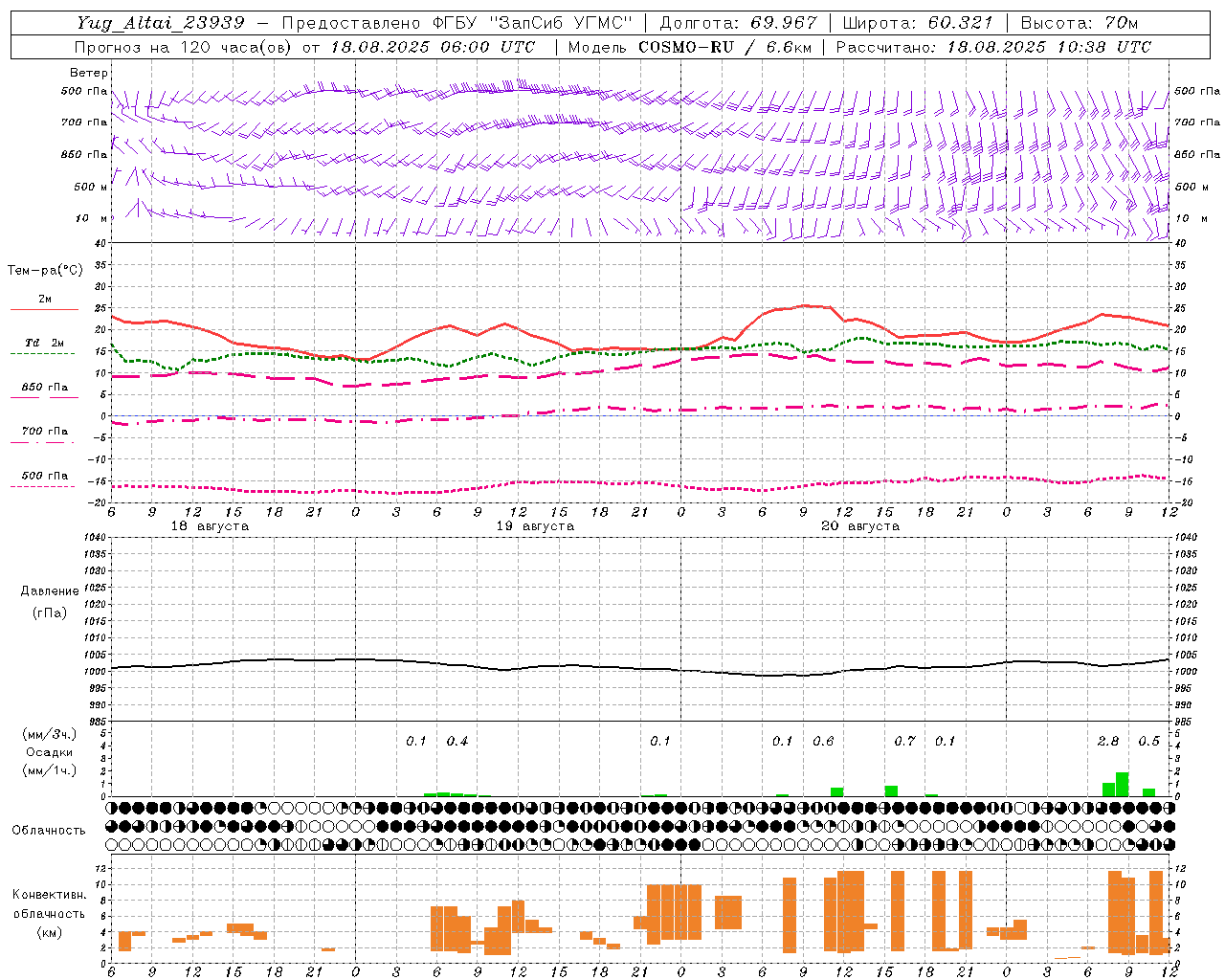The height and width of the screenshot is (980, 1225).
Task: Click the station title Yug_Altai_23939
Action: coord(161,23)
